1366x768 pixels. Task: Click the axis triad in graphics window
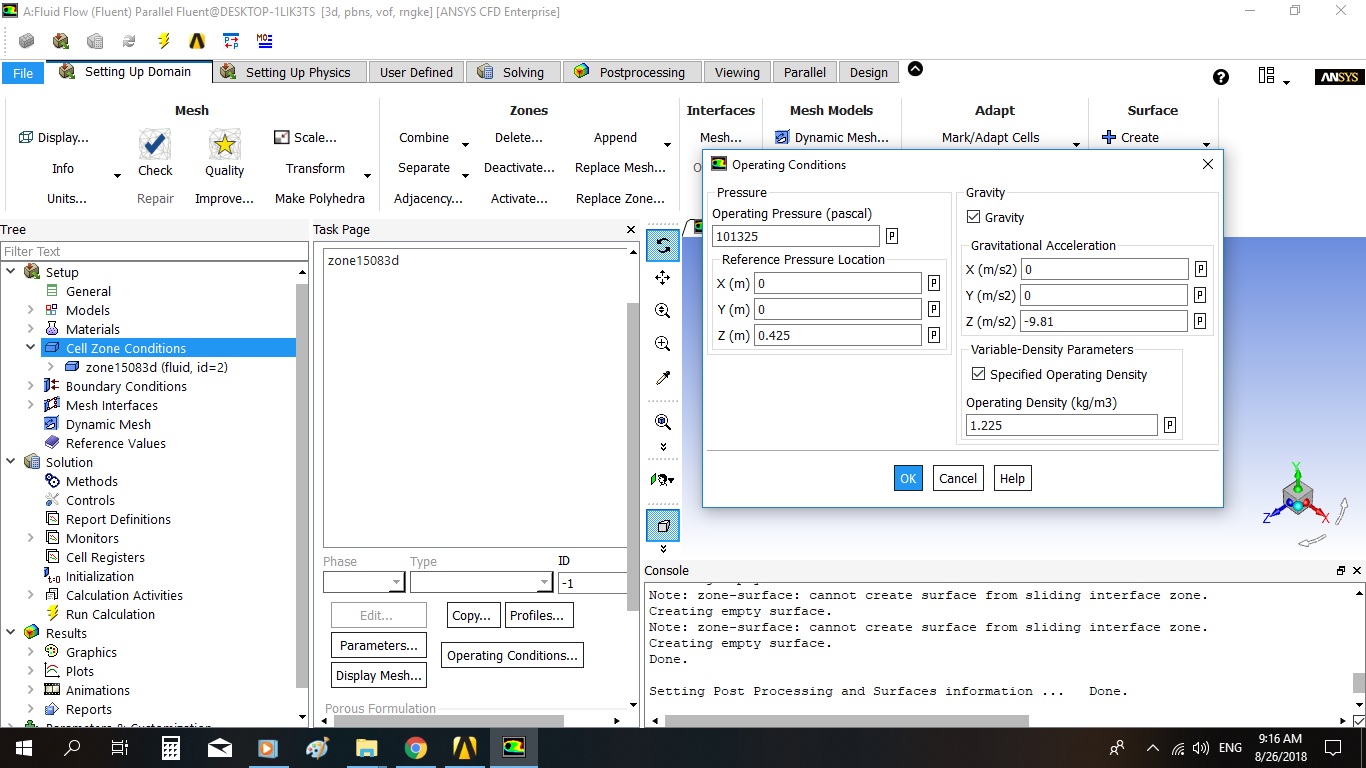tap(1296, 496)
